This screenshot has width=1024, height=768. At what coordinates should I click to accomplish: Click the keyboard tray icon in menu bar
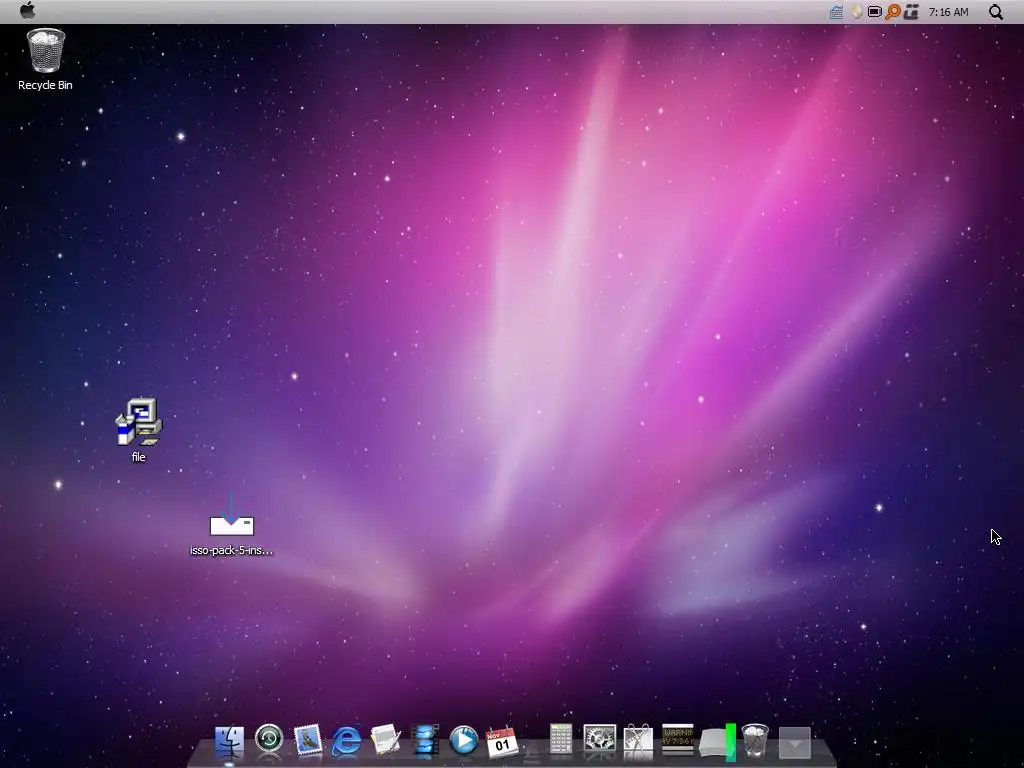[836, 12]
